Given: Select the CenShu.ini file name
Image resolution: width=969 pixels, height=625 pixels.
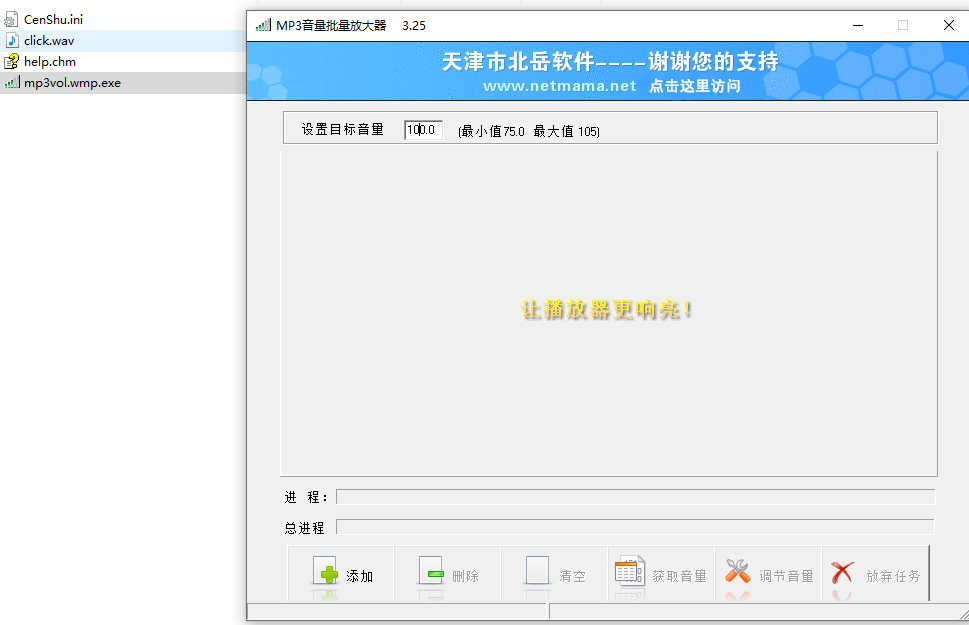Looking at the screenshot, I should tap(53, 20).
